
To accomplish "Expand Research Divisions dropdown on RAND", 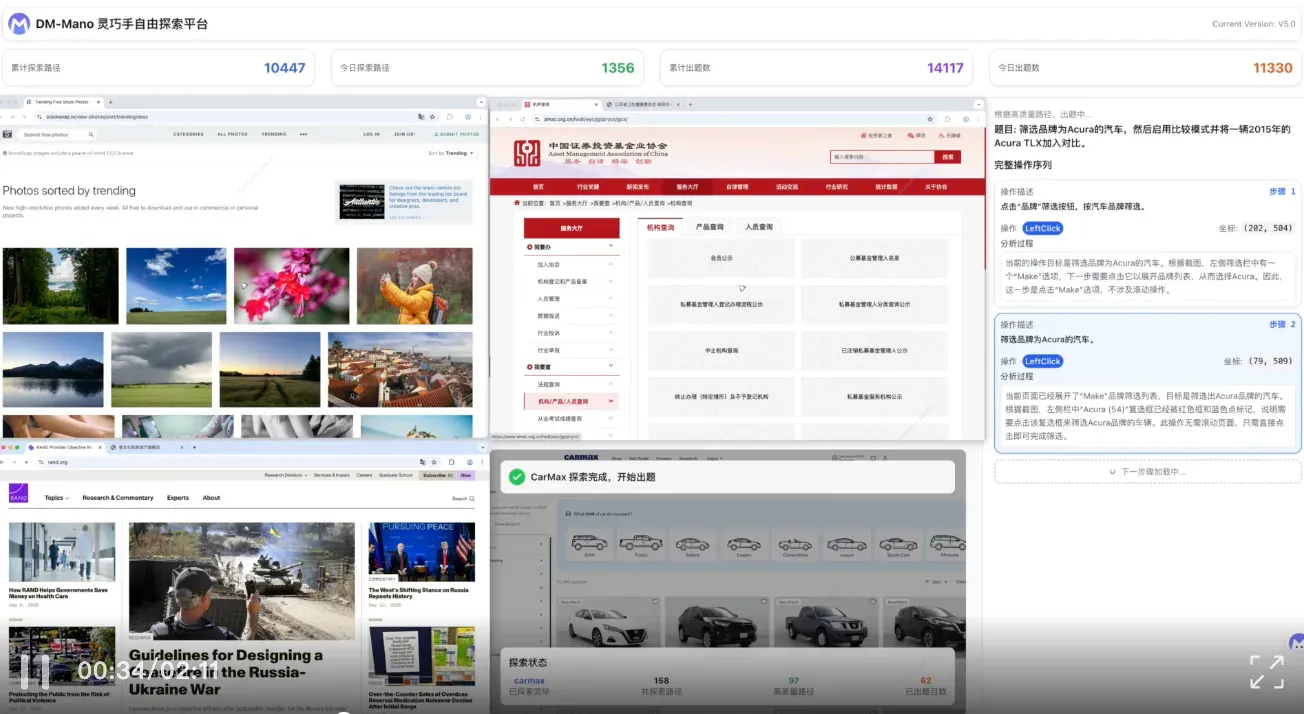I will 286,475.
